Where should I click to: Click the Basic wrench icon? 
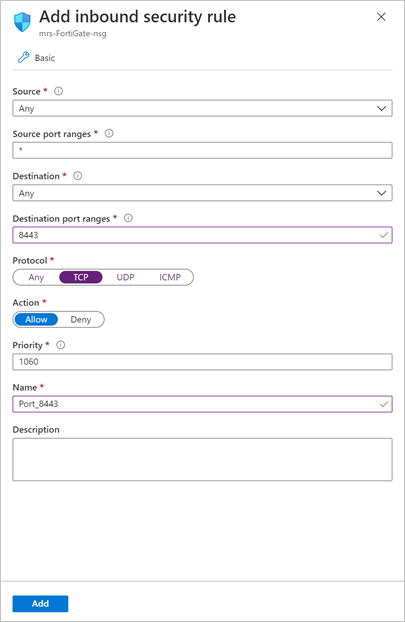point(23,58)
